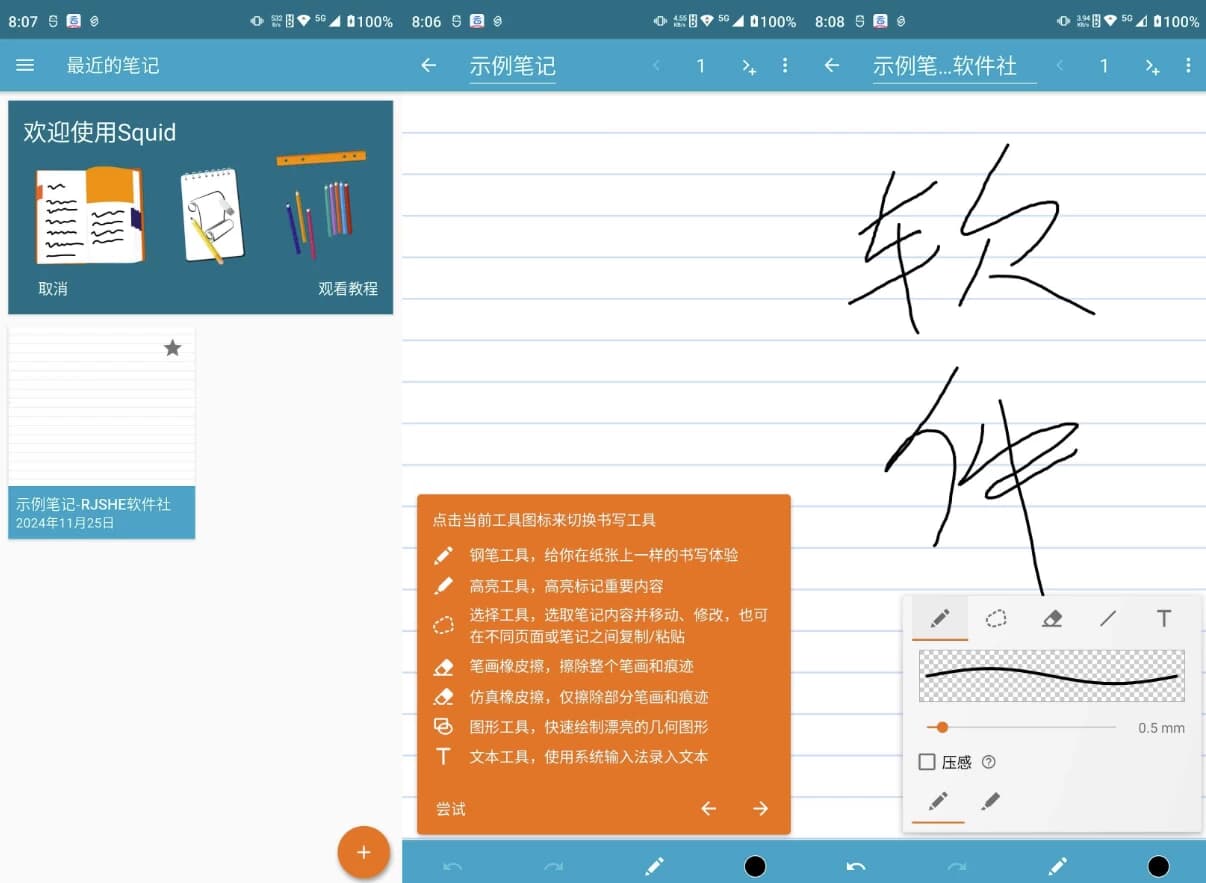Select the text tool
The image size is (1206, 883).
[x=1163, y=619]
